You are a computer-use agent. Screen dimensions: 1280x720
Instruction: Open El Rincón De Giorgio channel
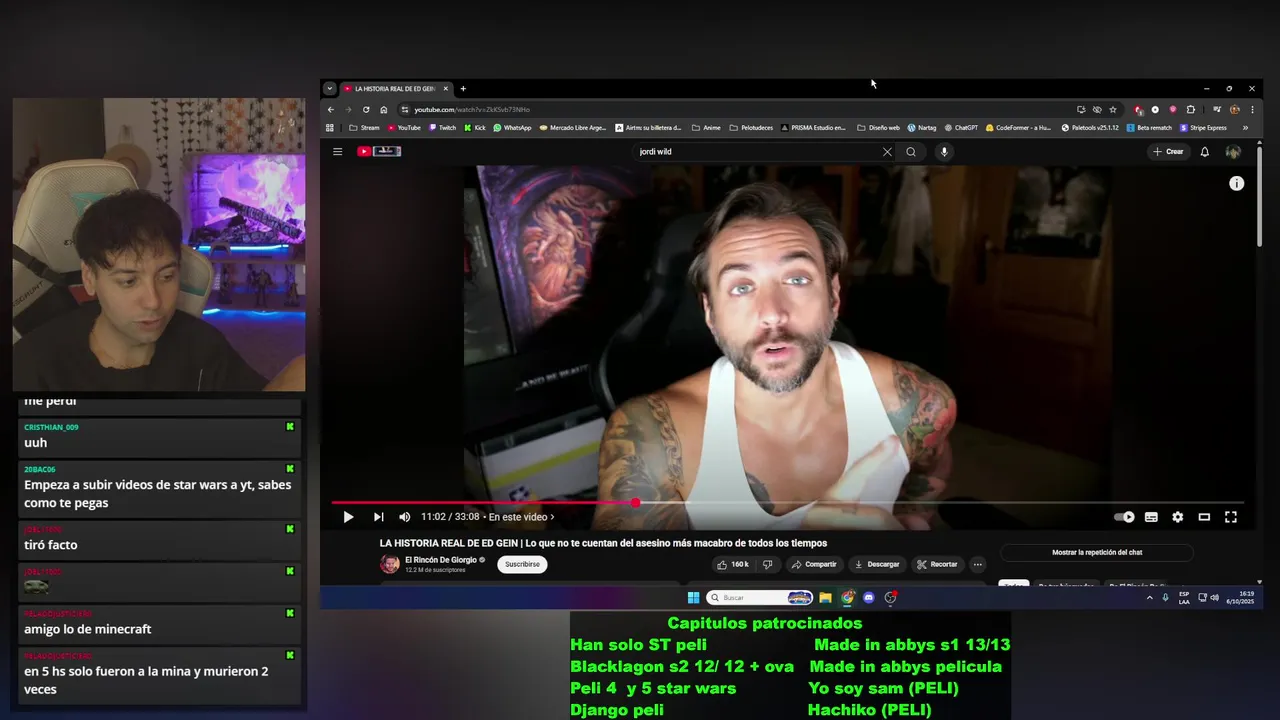(441, 560)
